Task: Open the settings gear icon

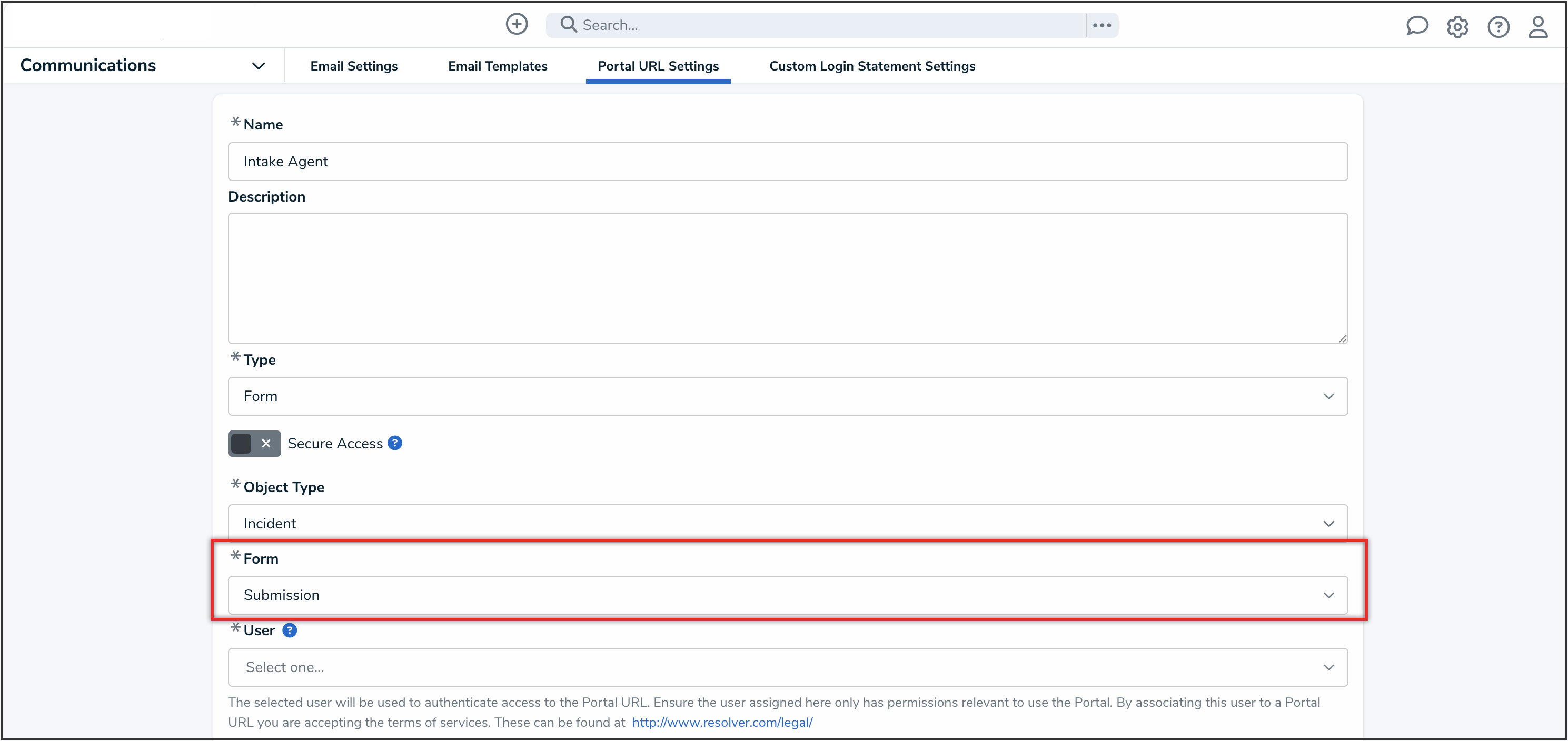Action: pos(1457,27)
